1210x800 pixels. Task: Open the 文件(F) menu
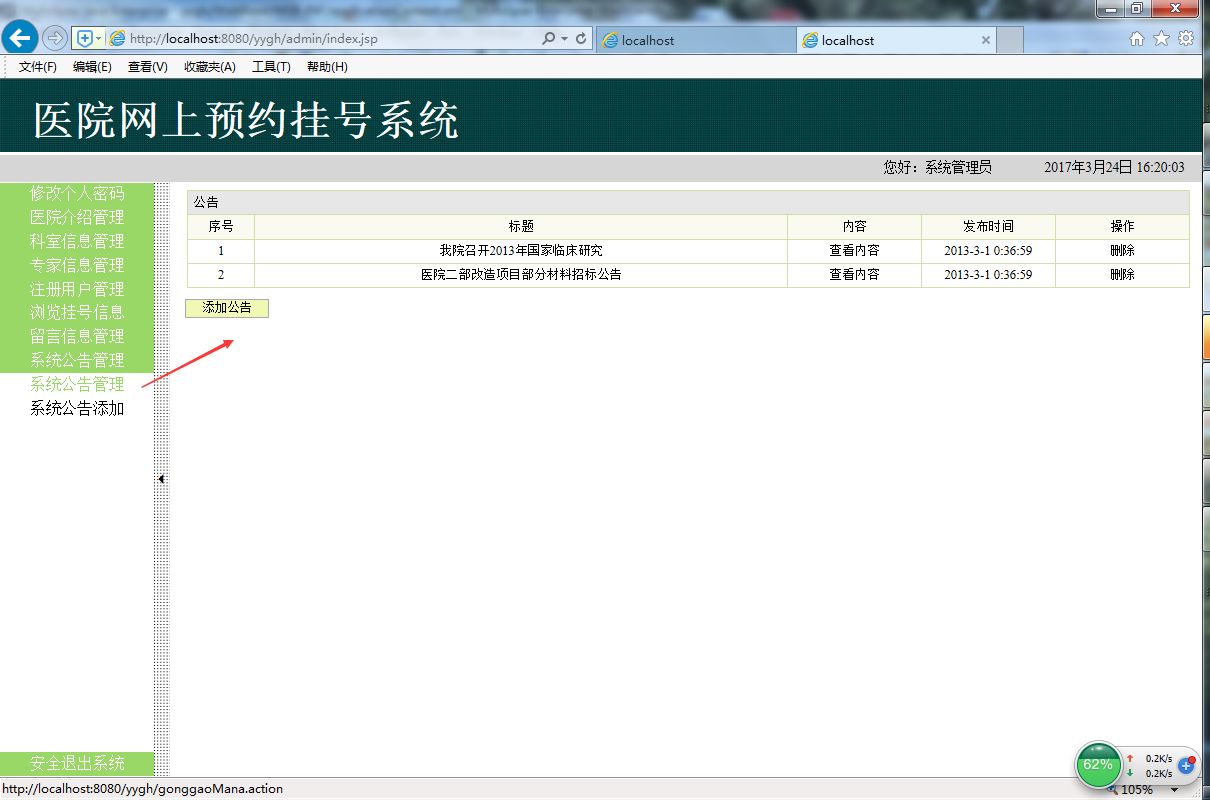38,67
